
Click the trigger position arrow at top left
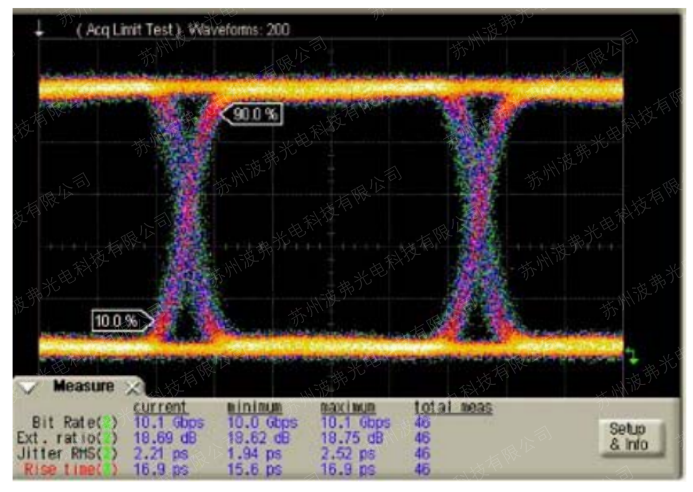(x=39, y=30)
